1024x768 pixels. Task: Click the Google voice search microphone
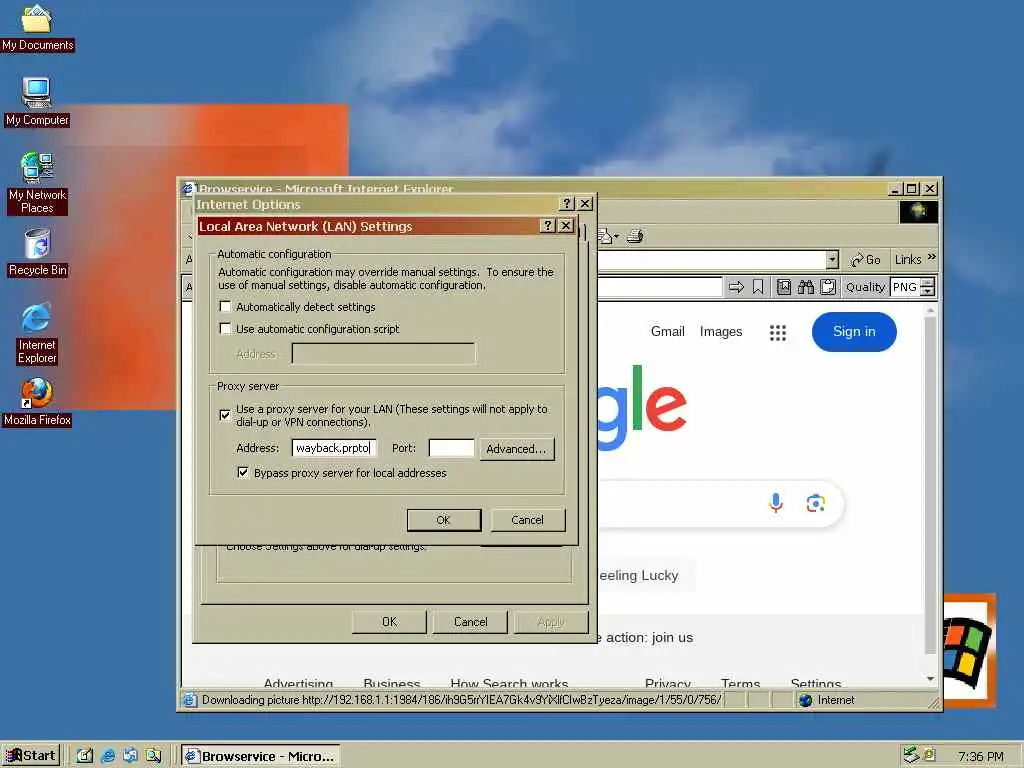[776, 503]
